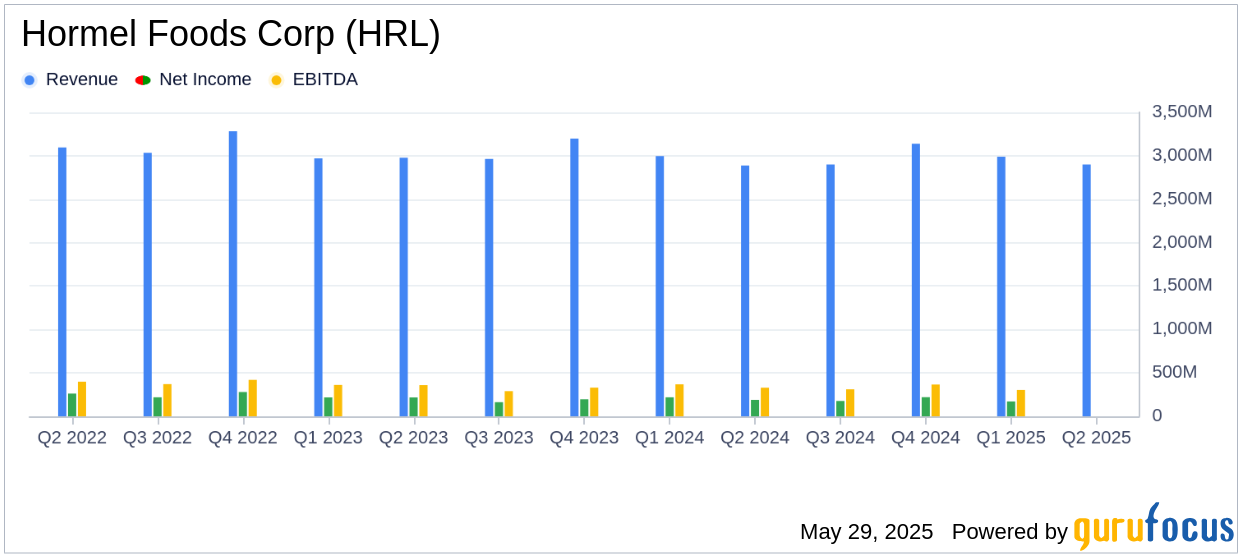Click the 3,000M y-axis value
1242x557 pixels.
[1182, 155]
